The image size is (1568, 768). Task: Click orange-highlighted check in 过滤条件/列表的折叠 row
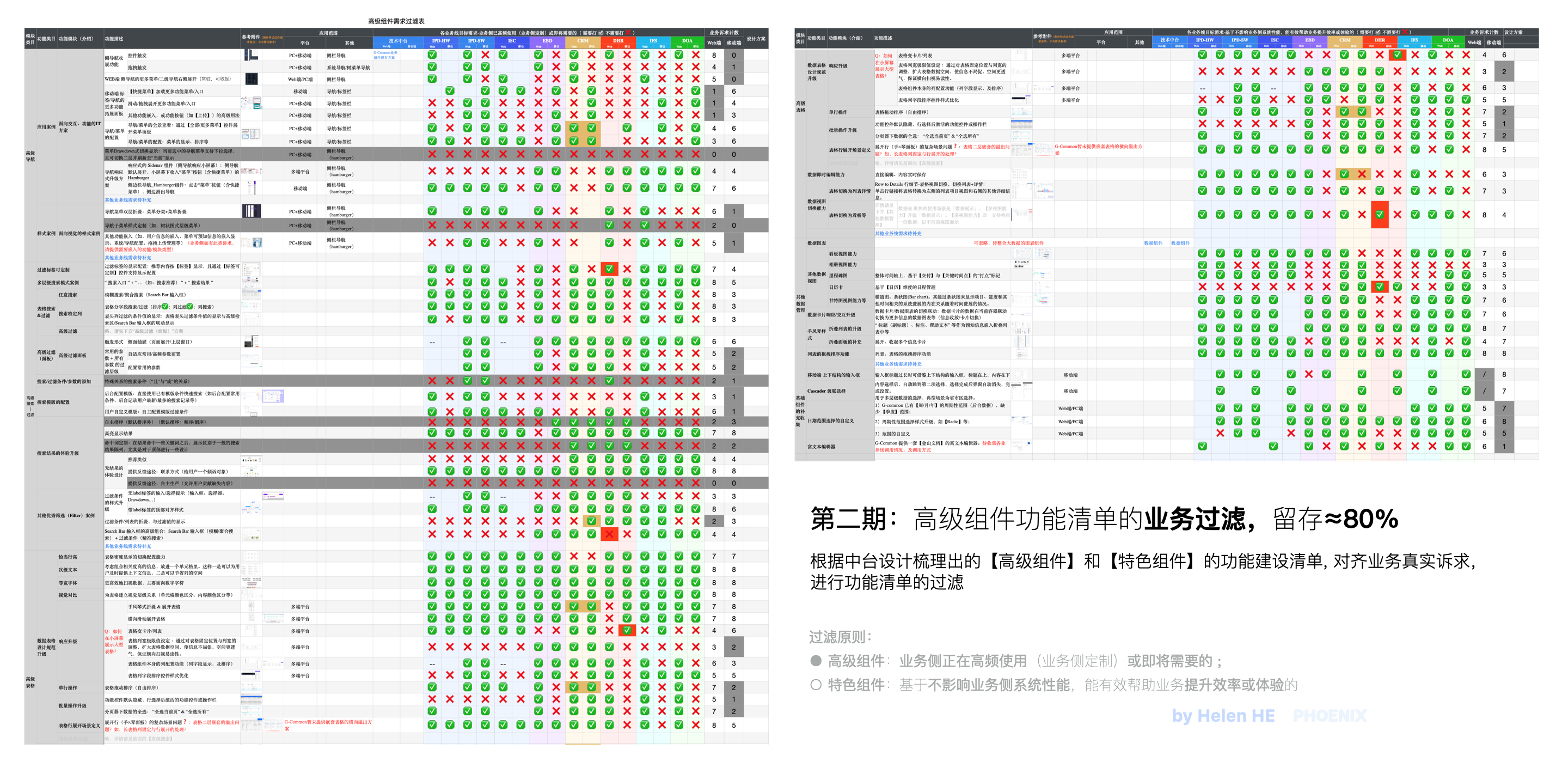tap(592, 521)
